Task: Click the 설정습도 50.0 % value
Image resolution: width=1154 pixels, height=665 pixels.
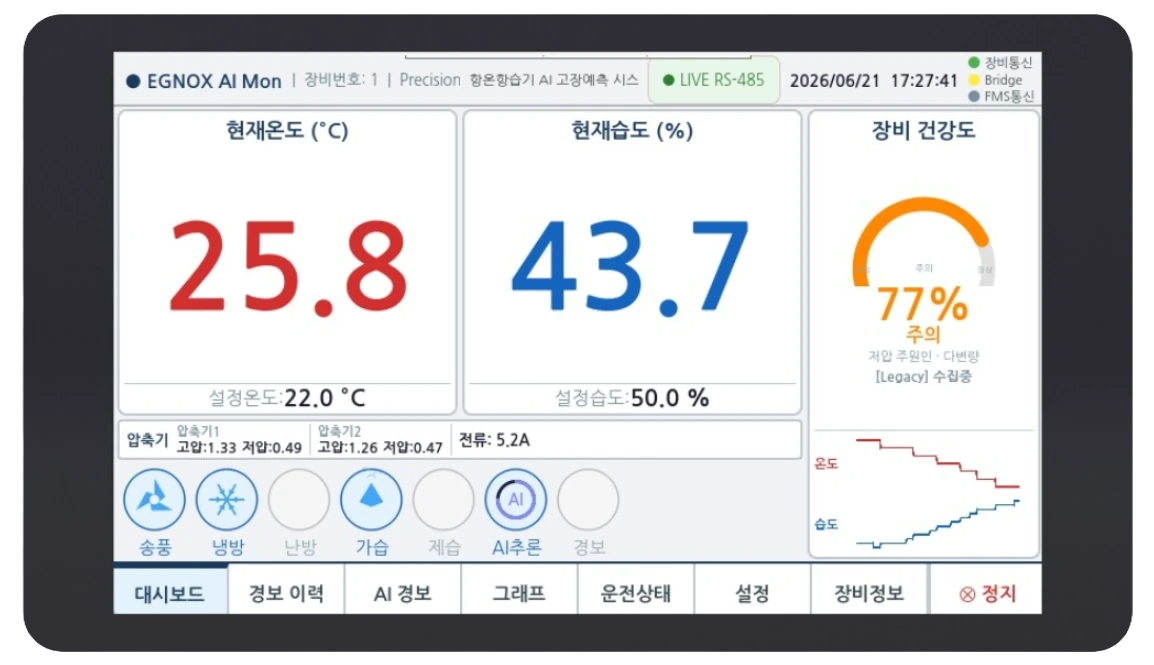Action: (670, 398)
